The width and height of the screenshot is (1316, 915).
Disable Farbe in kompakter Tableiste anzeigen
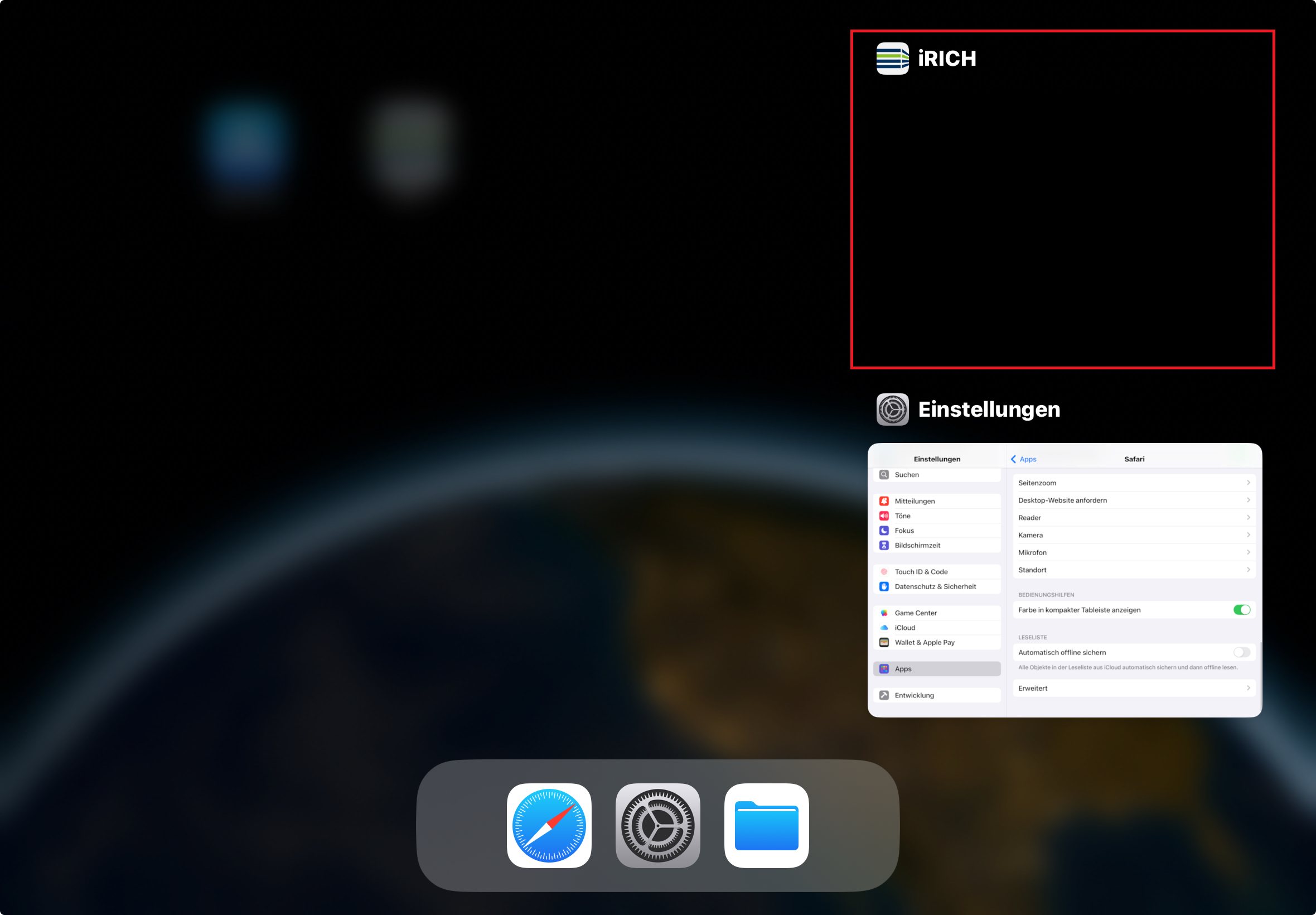click(1241, 609)
